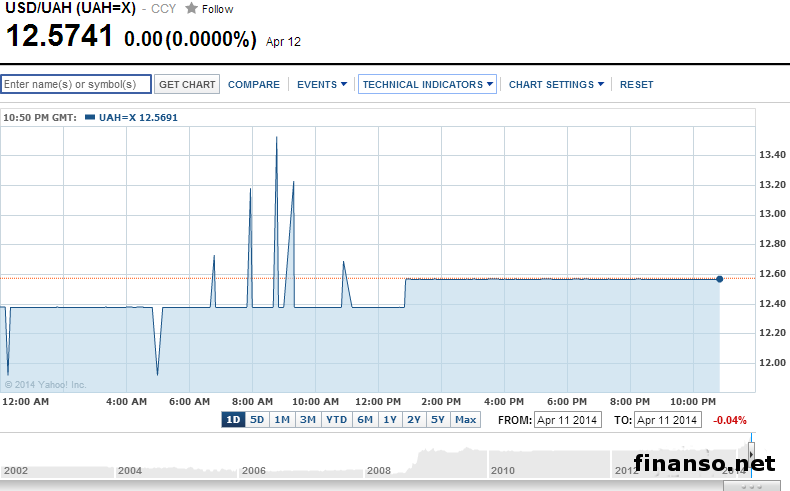Screen dimensions: 790x491
Task: Click the From date field
Action: tap(567, 420)
